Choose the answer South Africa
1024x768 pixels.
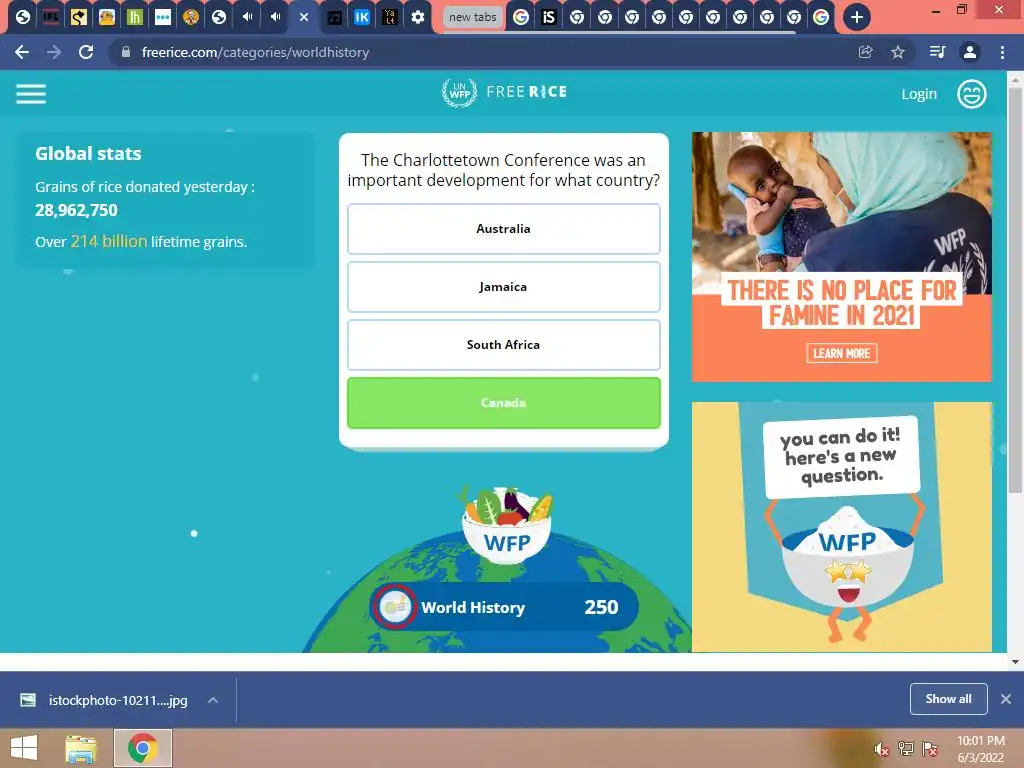[504, 345]
